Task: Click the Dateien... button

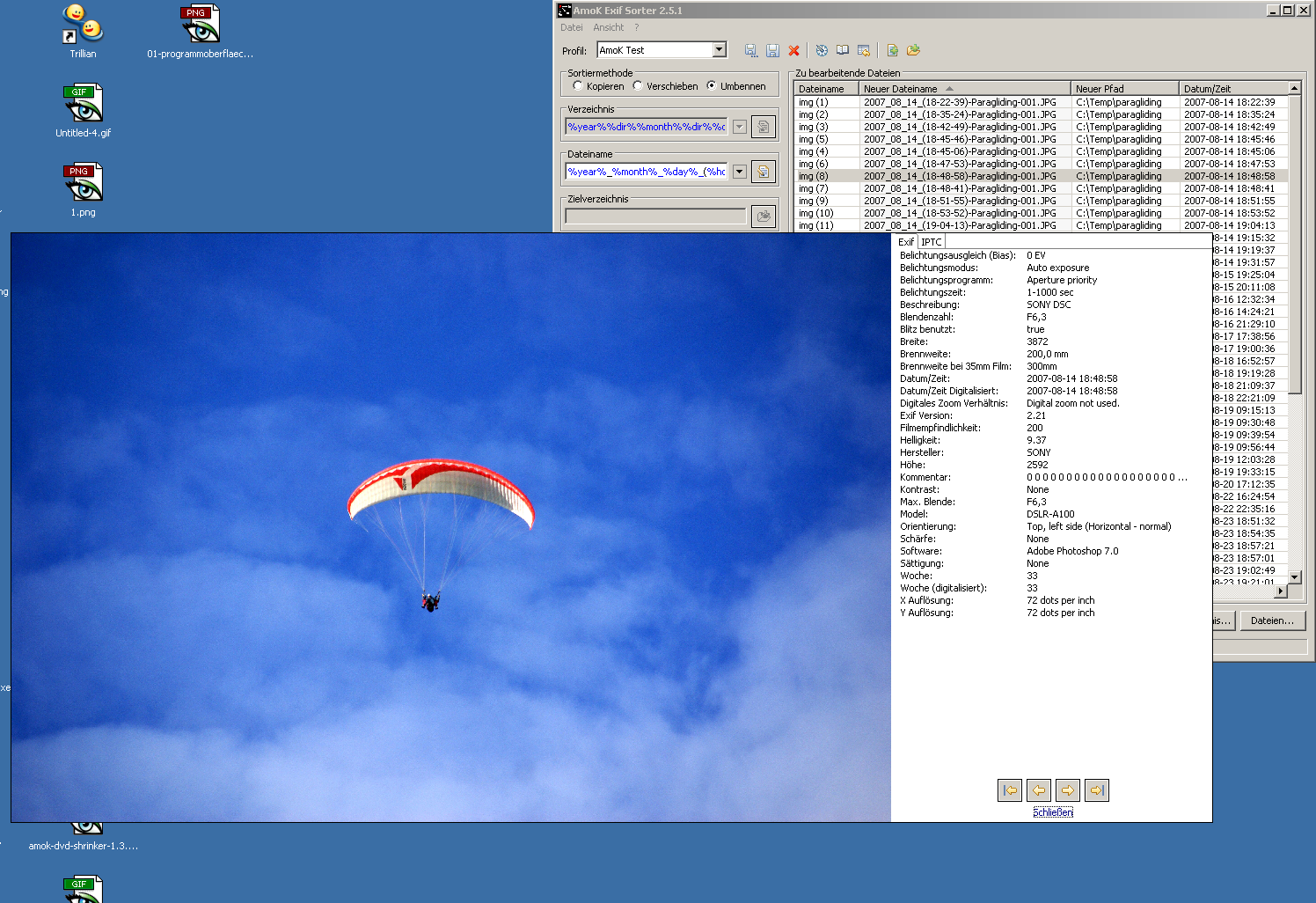Action: [x=1273, y=620]
